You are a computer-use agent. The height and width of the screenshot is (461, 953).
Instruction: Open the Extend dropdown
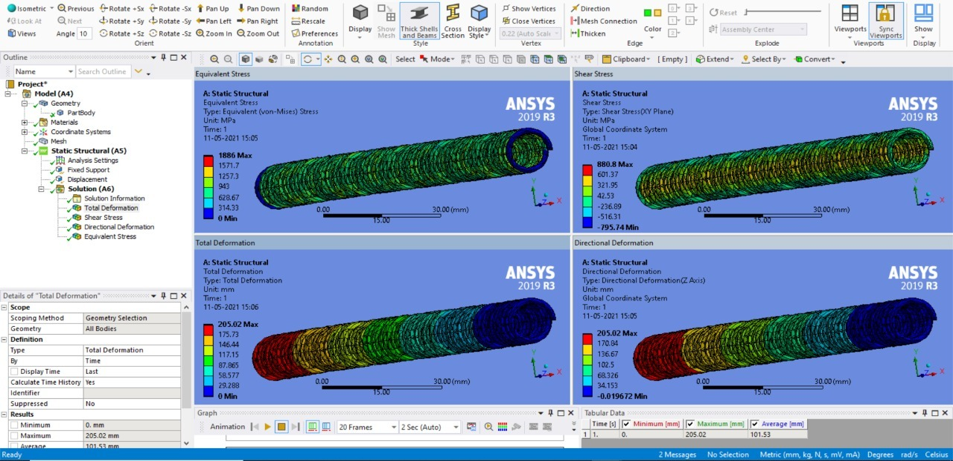(x=715, y=59)
